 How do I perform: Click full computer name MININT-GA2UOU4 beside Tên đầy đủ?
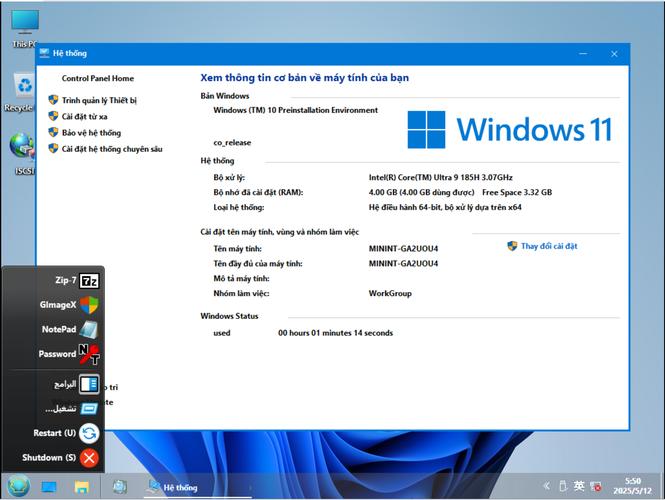point(403,264)
